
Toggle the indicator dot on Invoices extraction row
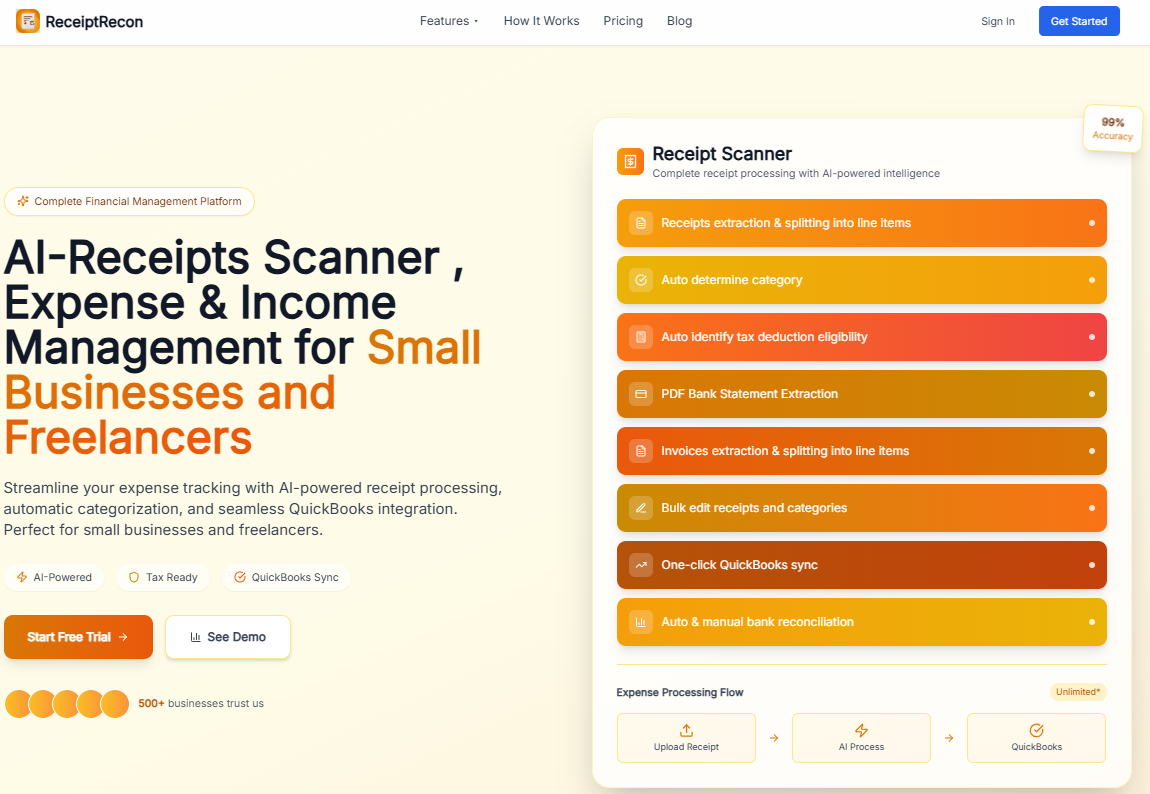pos(1092,451)
